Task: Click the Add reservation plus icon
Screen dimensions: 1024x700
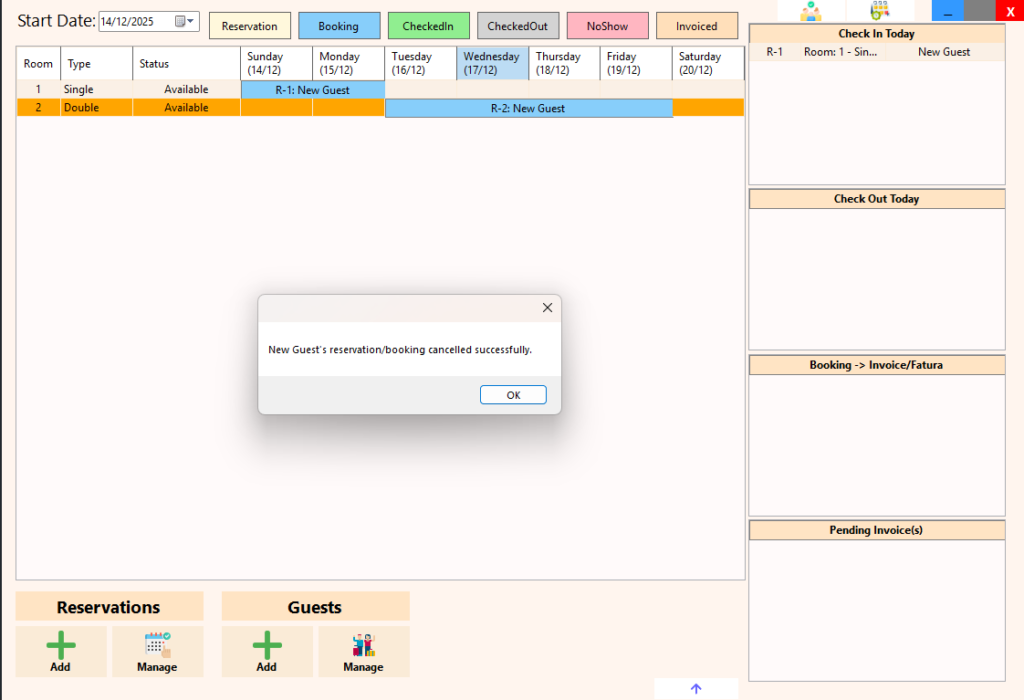Action: coord(60,645)
